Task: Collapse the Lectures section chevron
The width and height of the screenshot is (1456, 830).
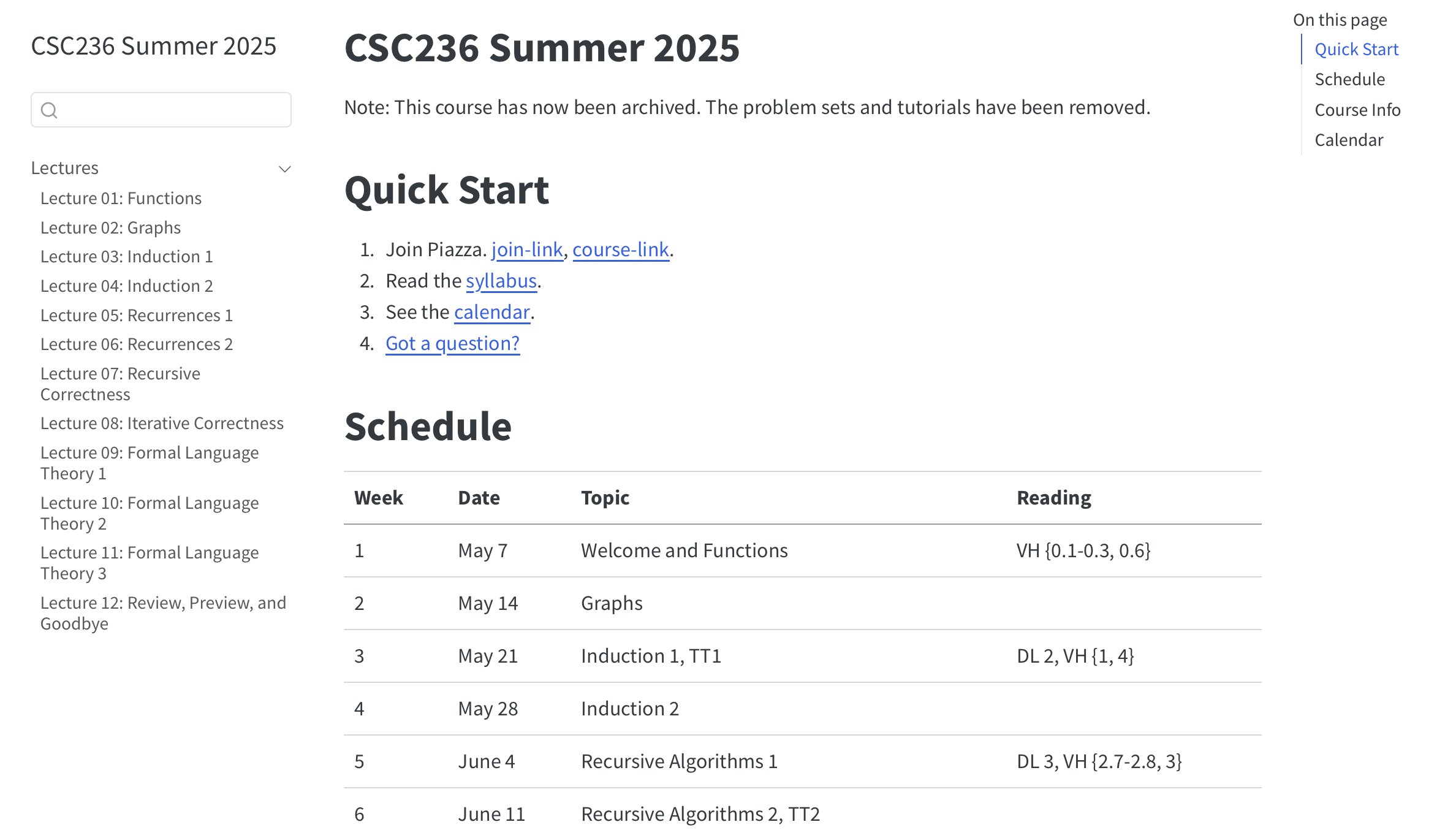Action: 285,169
